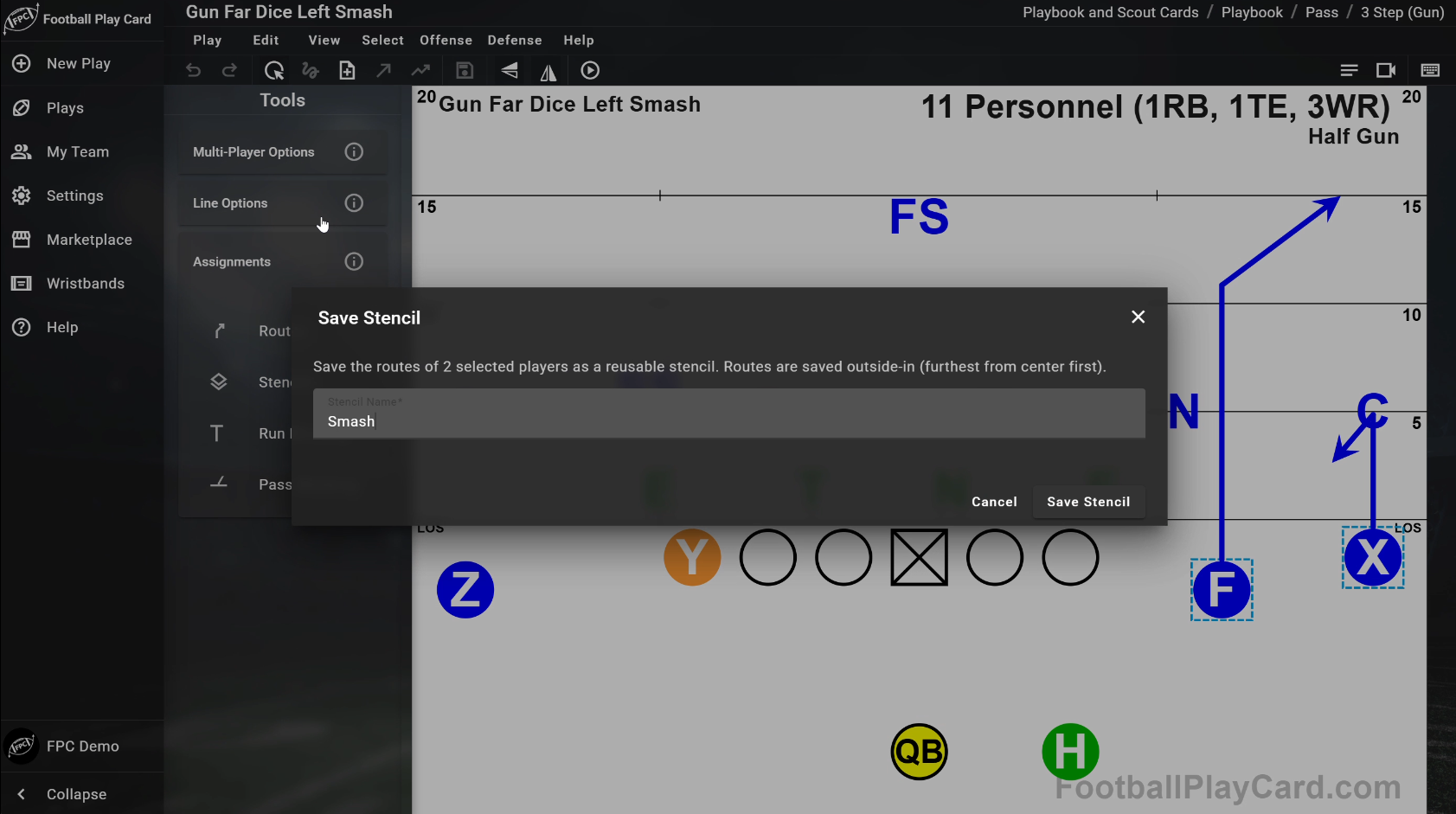The height and width of the screenshot is (814, 1456).
Task: Expand the Assignments section
Action: 232,262
